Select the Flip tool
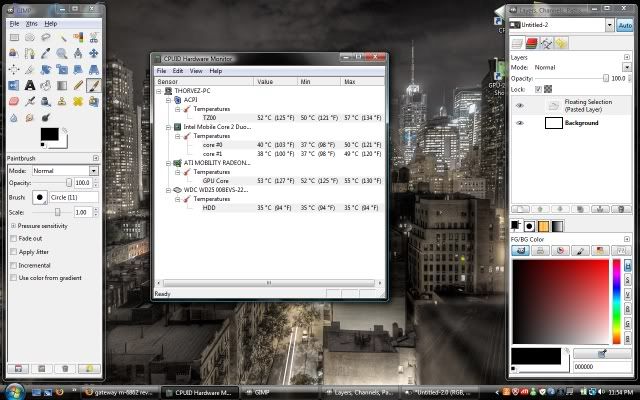The height and width of the screenshot is (400, 640). pyautogui.click(x=14, y=85)
